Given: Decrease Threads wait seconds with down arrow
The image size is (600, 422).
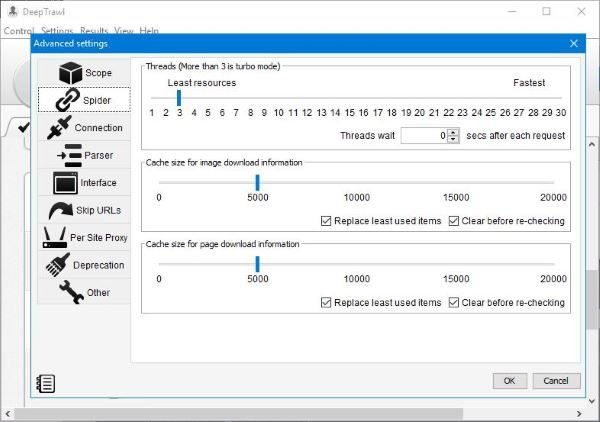Looking at the screenshot, I should click(453, 139).
